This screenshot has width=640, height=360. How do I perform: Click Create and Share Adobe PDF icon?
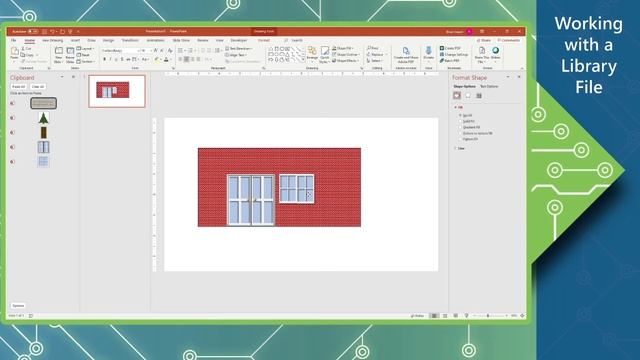pyautogui.click(x=406, y=51)
